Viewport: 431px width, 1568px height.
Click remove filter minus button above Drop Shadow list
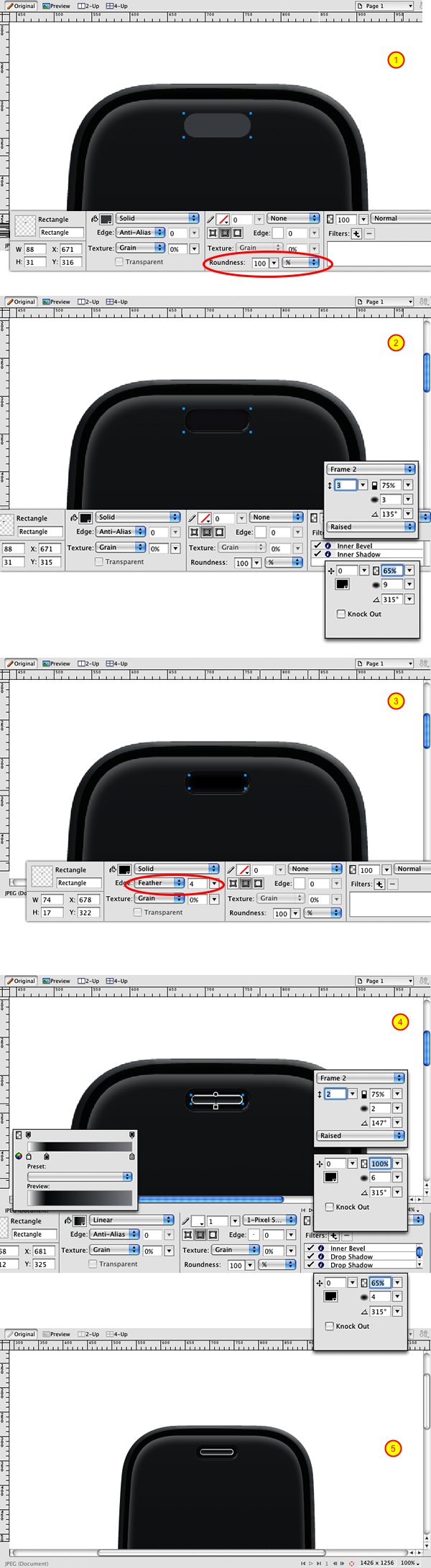(x=347, y=1236)
